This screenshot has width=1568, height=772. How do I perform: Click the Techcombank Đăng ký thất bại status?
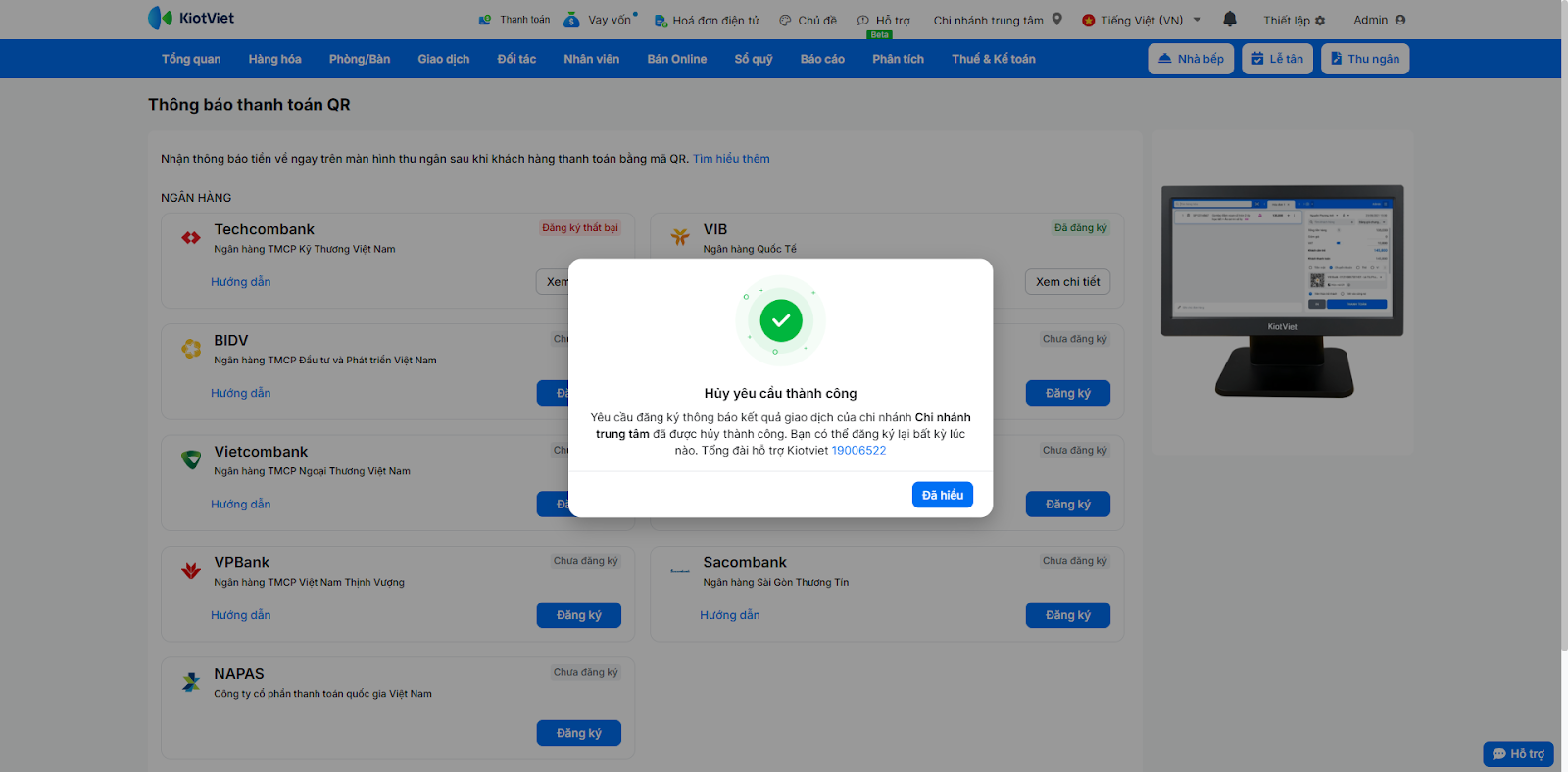pos(580,228)
